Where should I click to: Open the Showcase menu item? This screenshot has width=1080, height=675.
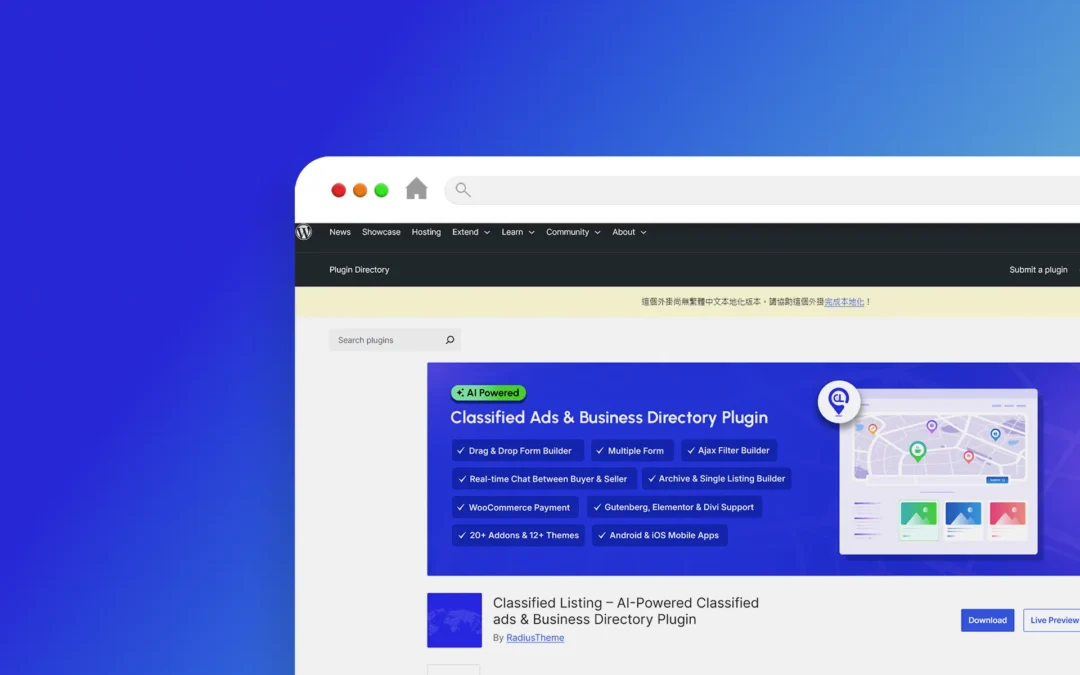(x=381, y=232)
